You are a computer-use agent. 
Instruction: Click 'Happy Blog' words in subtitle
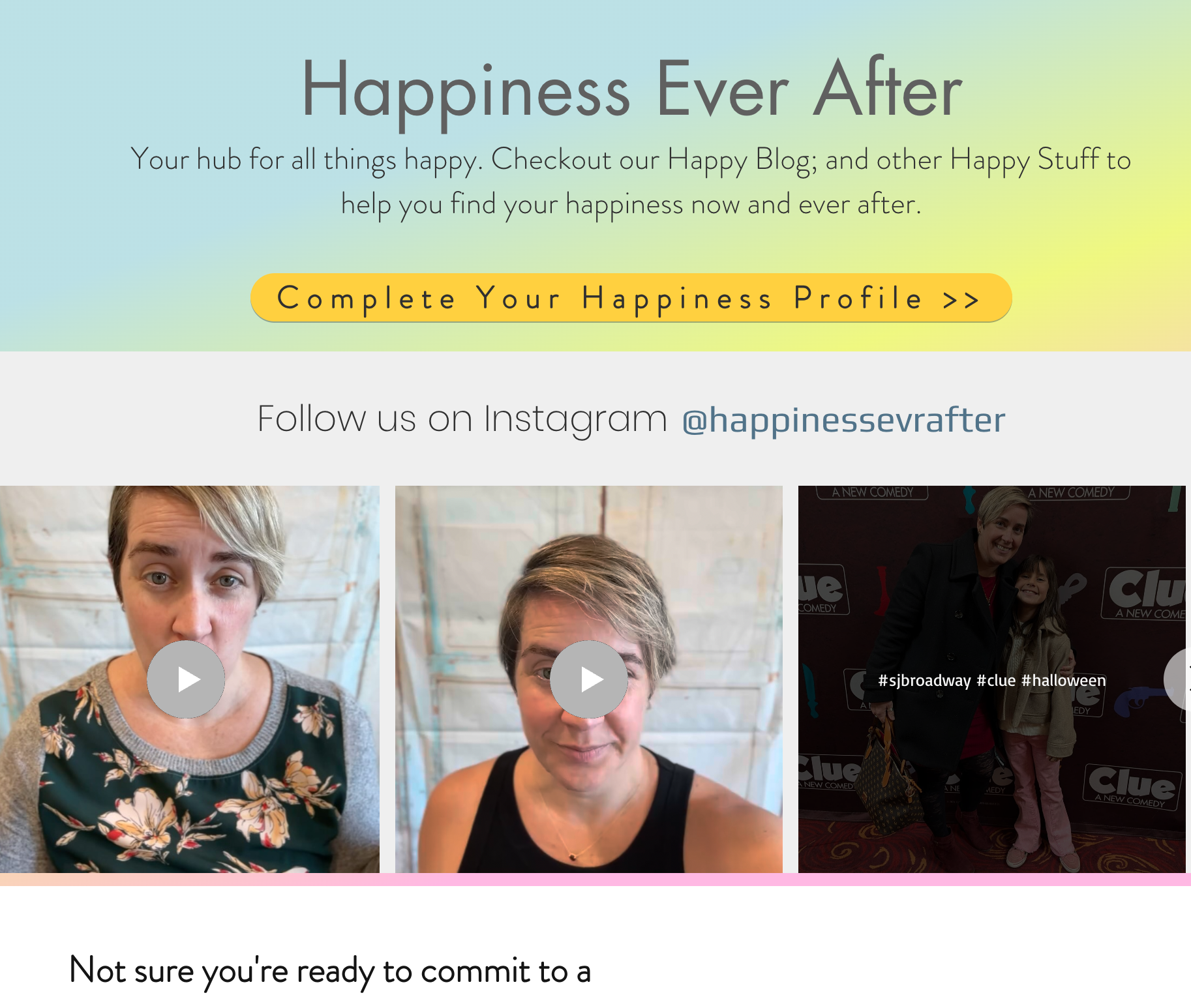click(x=742, y=160)
